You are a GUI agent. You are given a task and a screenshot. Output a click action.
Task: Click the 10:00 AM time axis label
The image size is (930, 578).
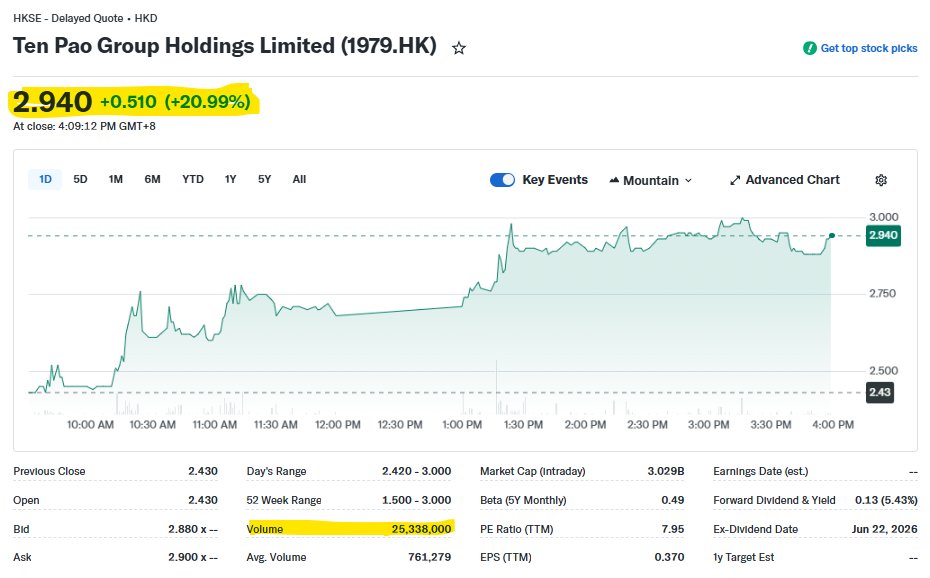point(90,425)
